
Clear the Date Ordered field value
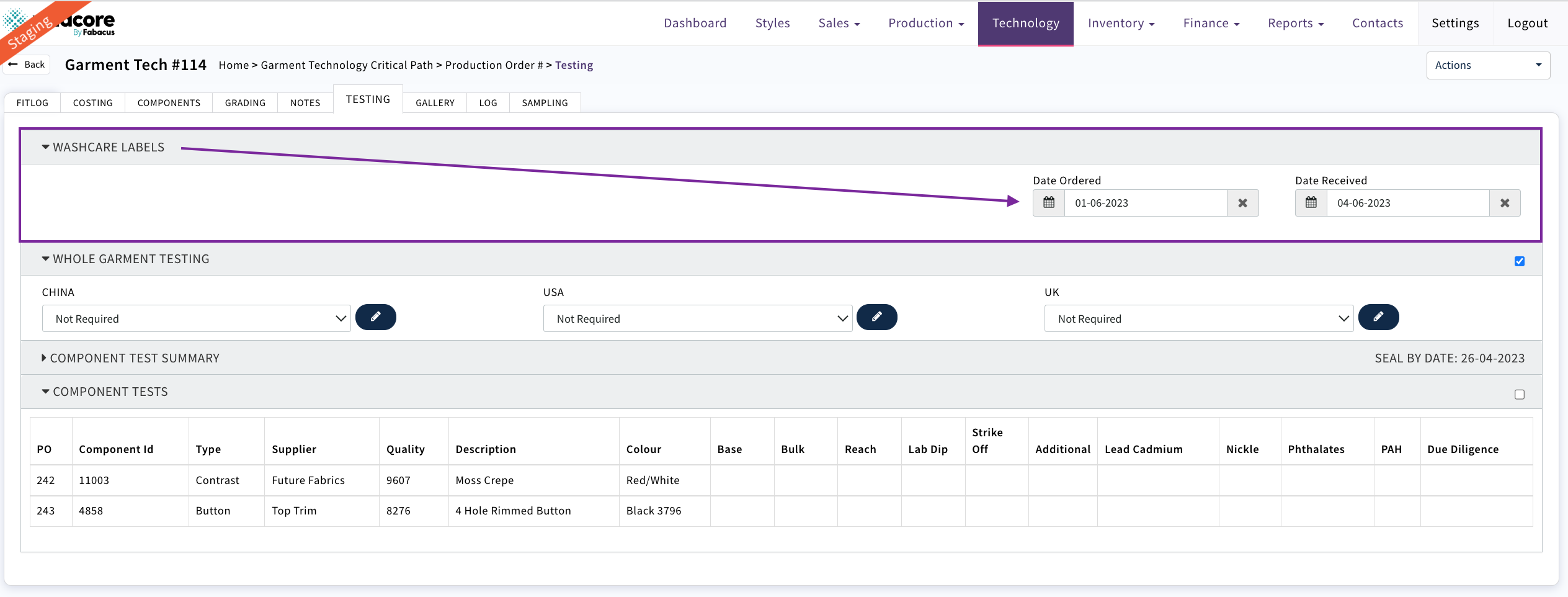[x=1242, y=203]
